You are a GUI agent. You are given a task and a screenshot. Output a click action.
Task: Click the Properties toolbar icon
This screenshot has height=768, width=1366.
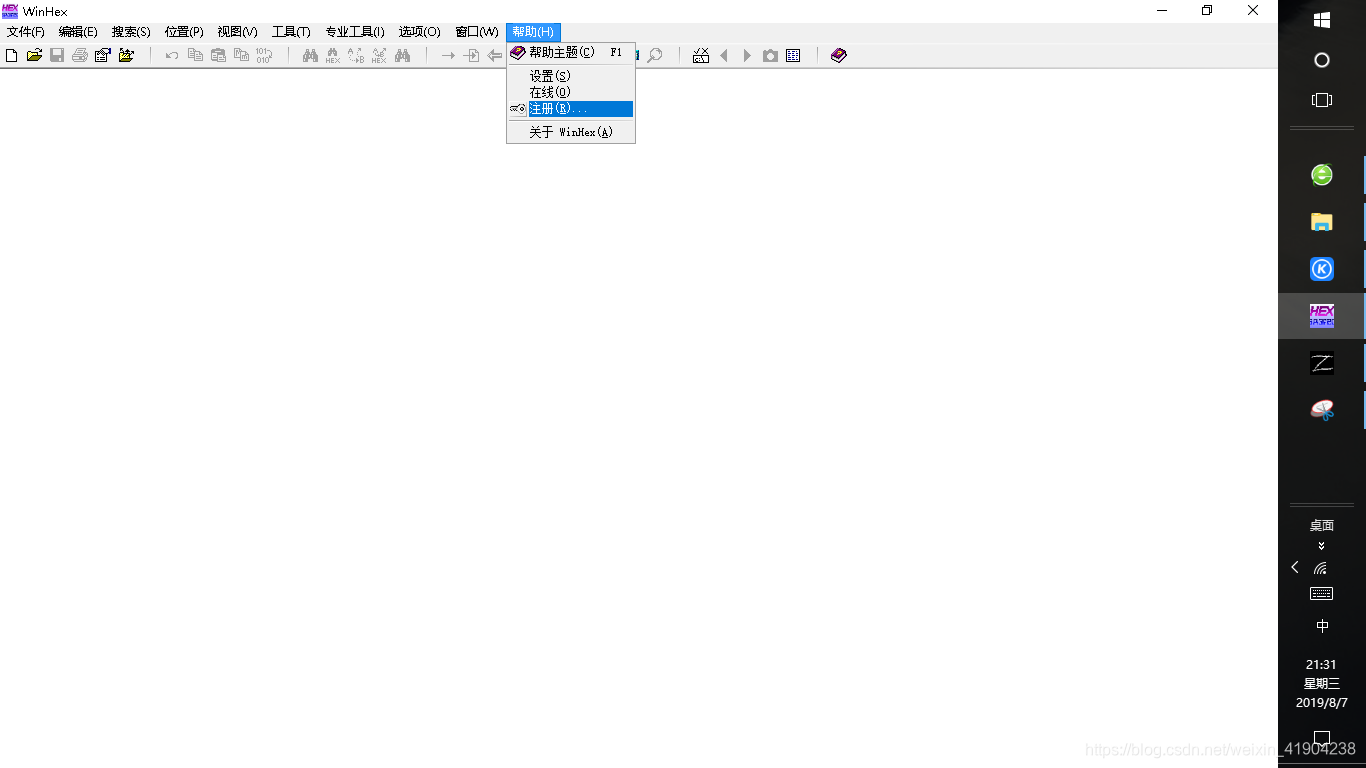click(103, 56)
